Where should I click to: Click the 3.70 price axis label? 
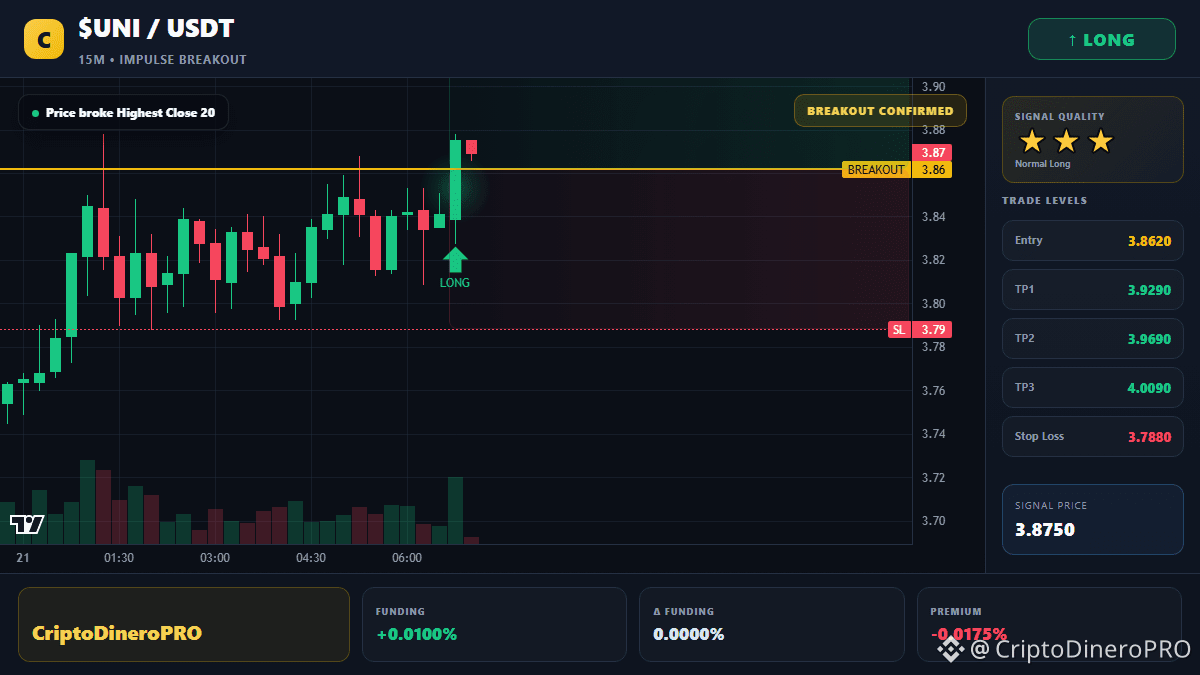click(x=934, y=521)
